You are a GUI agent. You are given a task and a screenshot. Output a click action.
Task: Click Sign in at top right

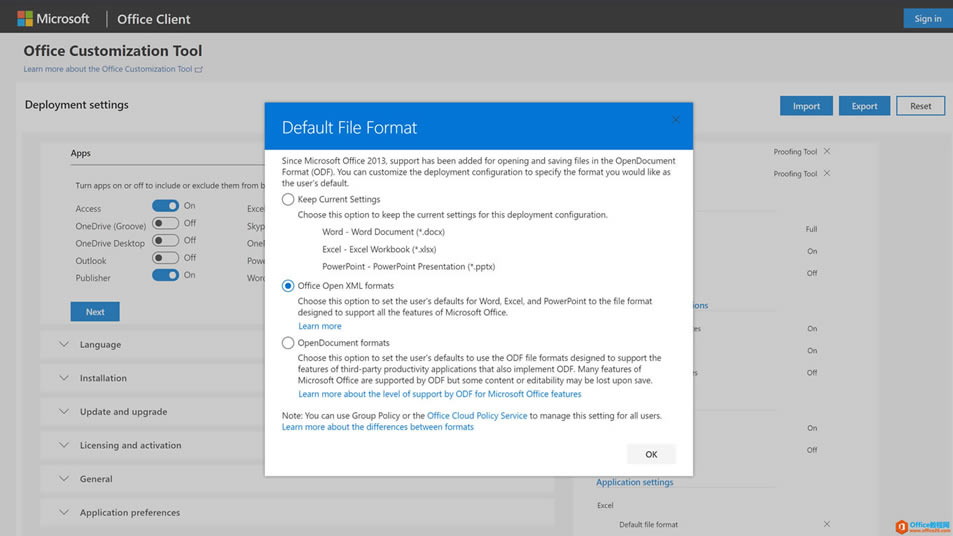927,19
